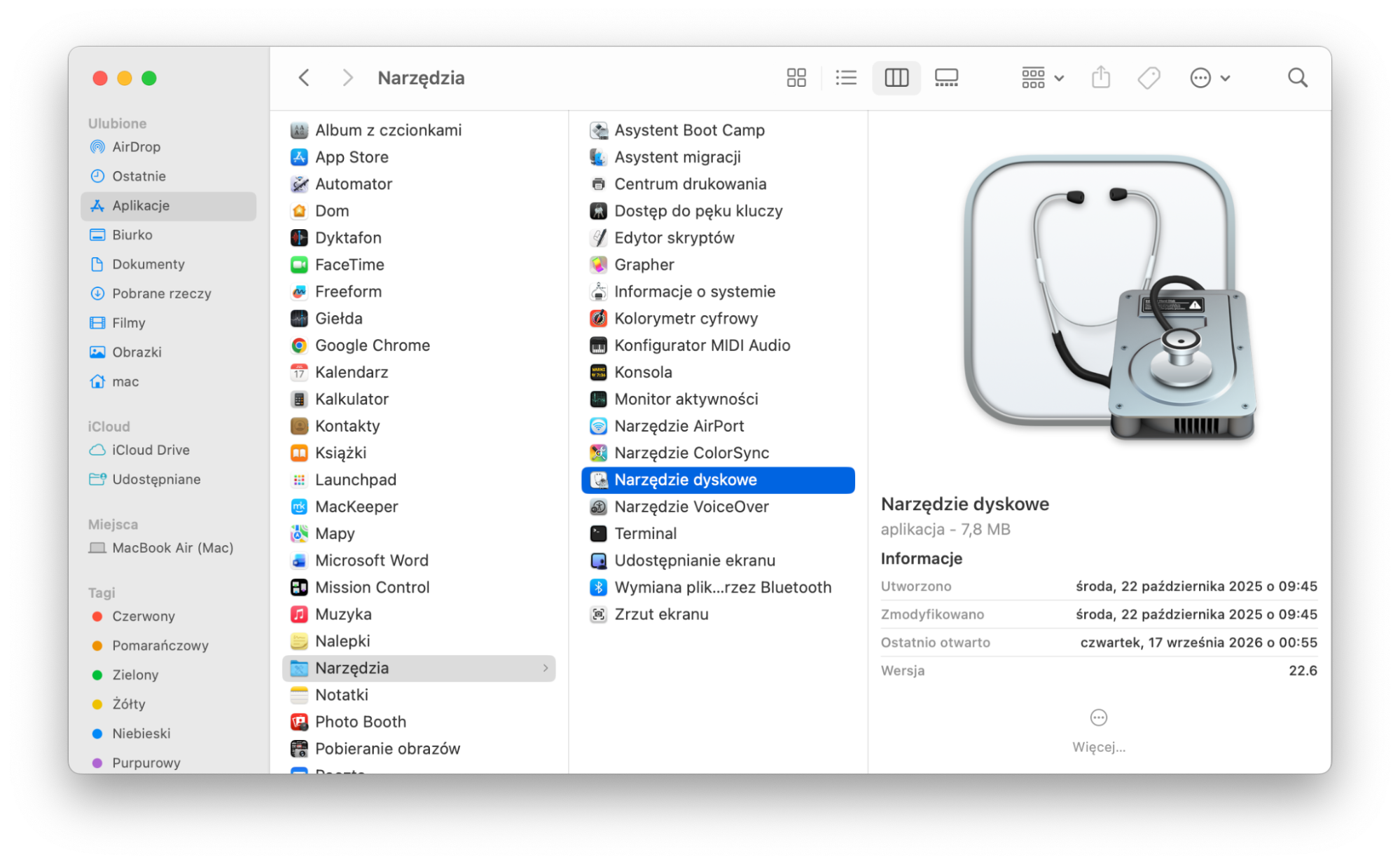Open iCloud Drive in sidebar
This screenshot has height=864, width=1400.
click(168, 451)
